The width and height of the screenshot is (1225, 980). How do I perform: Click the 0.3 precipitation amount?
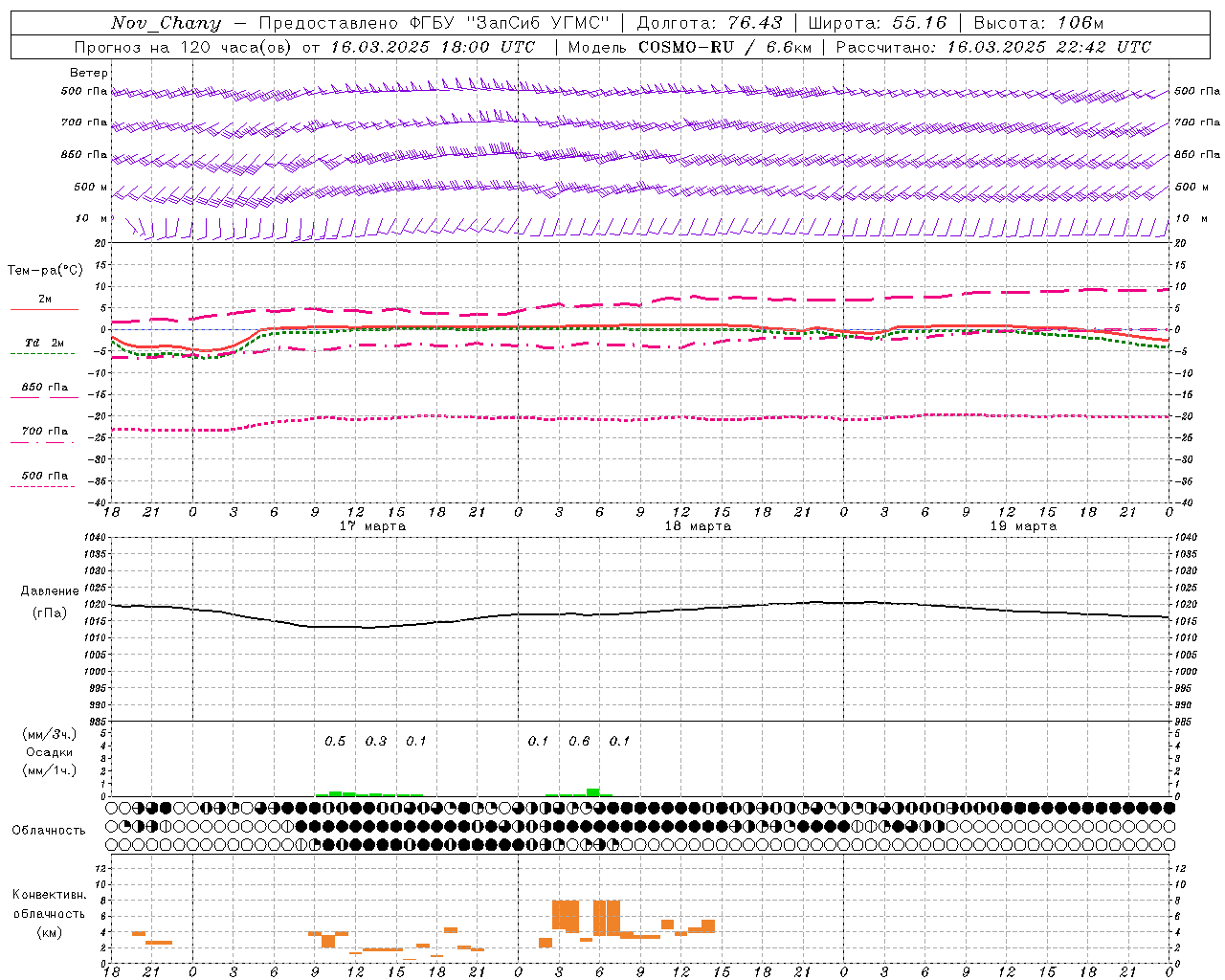tap(376, 742)
